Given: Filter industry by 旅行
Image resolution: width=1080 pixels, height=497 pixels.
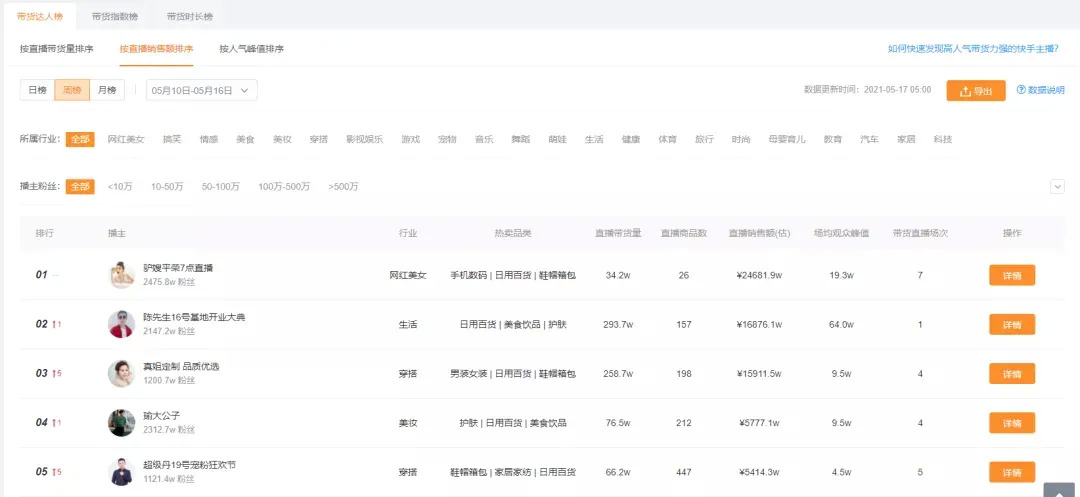Looking at the screenshot, I should (x=704, y=139).
